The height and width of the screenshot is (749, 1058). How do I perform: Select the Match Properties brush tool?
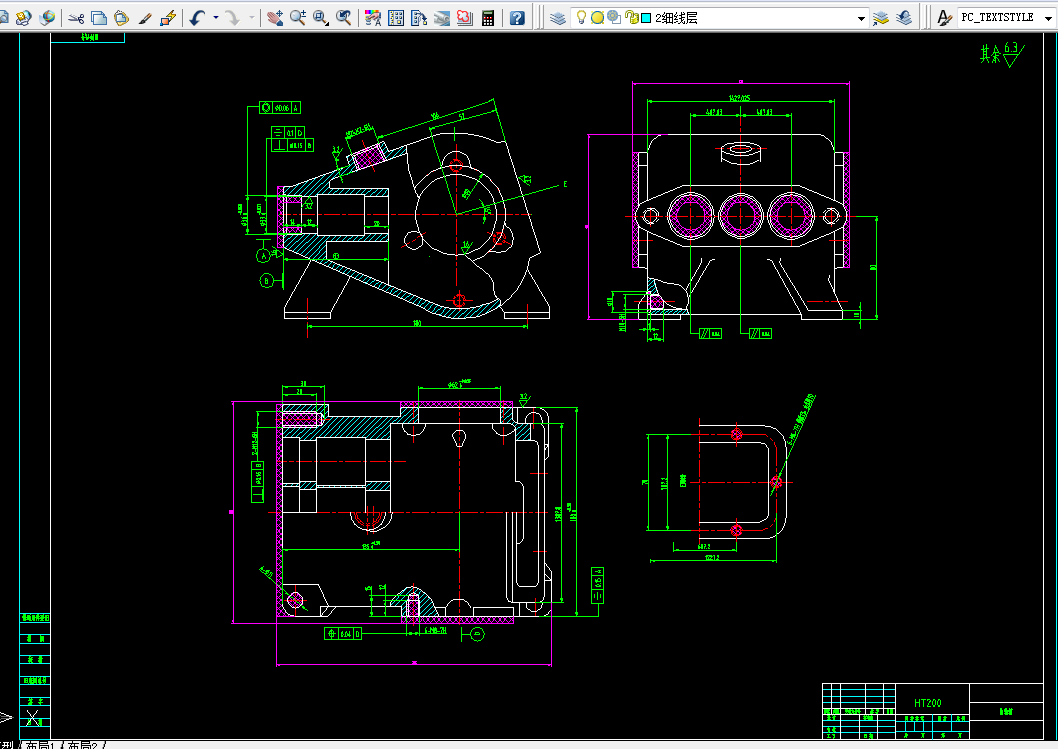(x=145, y=18)
